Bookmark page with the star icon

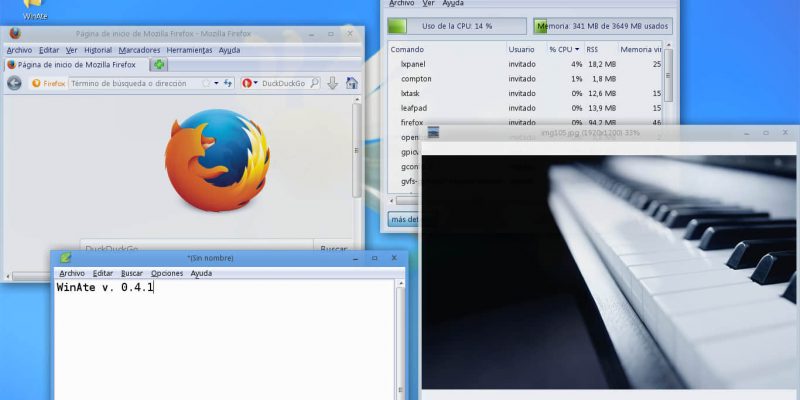pos(206,83)
